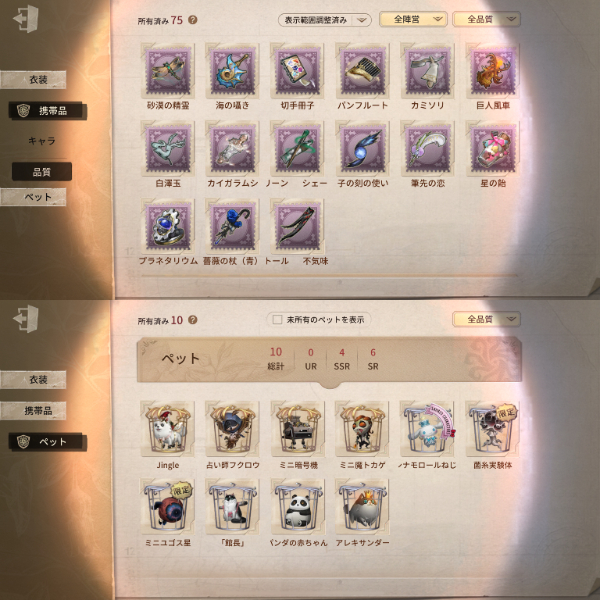The image size is (600, 600).
Task: Open upper ペット tab in sidebar
Action: point(33,197)
